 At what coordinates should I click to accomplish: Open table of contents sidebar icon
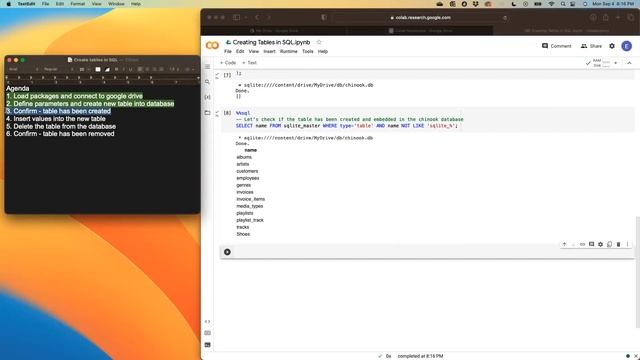(207, 67)
